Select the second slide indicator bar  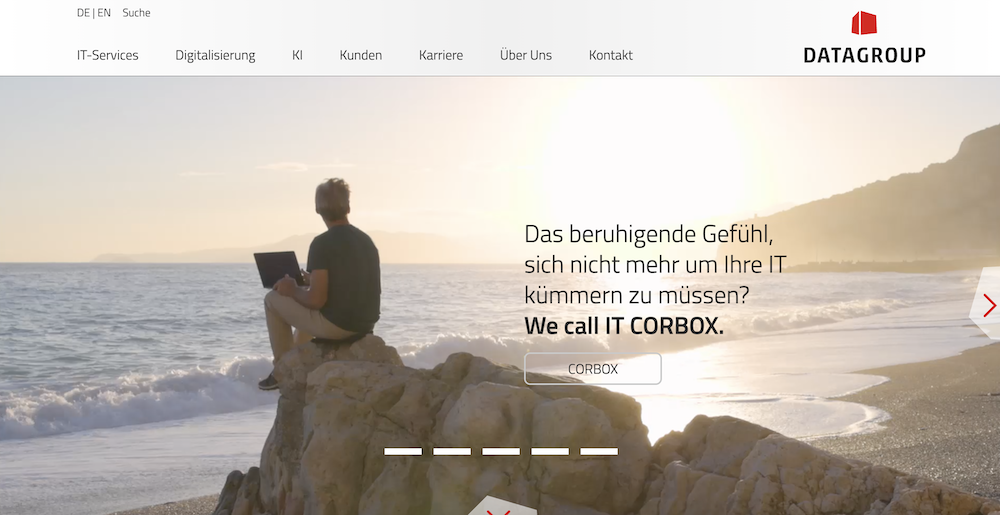coord(452,451)
